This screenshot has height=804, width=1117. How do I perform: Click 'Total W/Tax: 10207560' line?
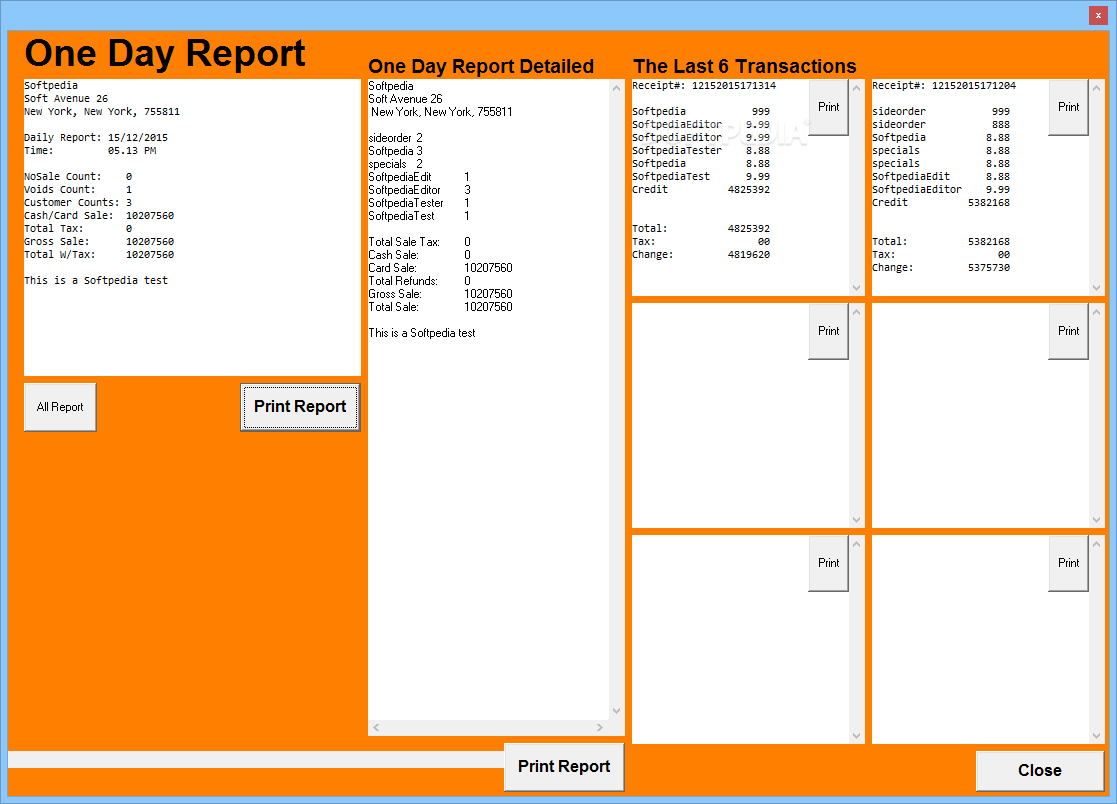click(x=99, y=254)
